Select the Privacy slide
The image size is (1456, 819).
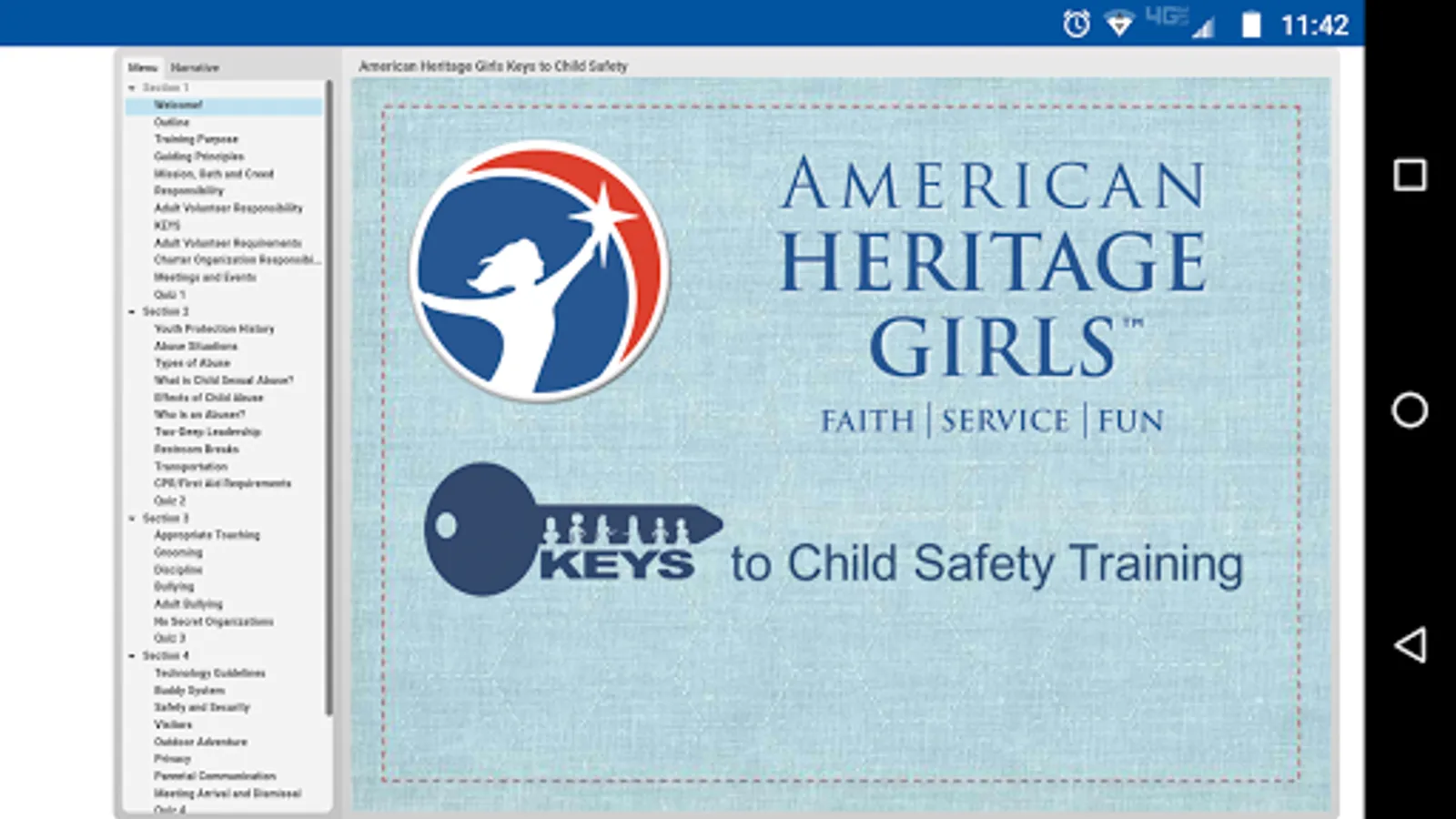172,759
